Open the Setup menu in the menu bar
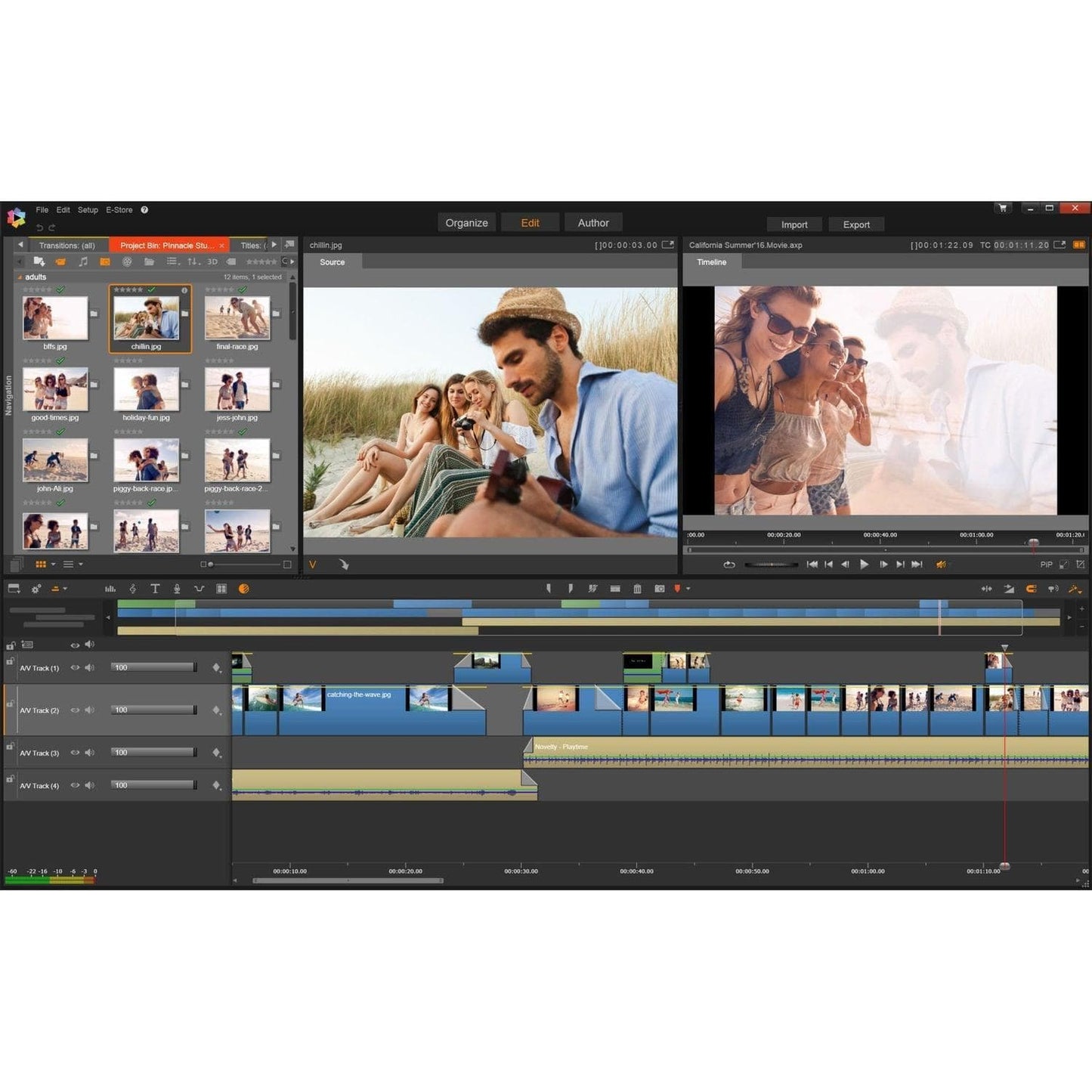Image resolution: width=1092 pixels, height=1092 pixels. point(88,209)
